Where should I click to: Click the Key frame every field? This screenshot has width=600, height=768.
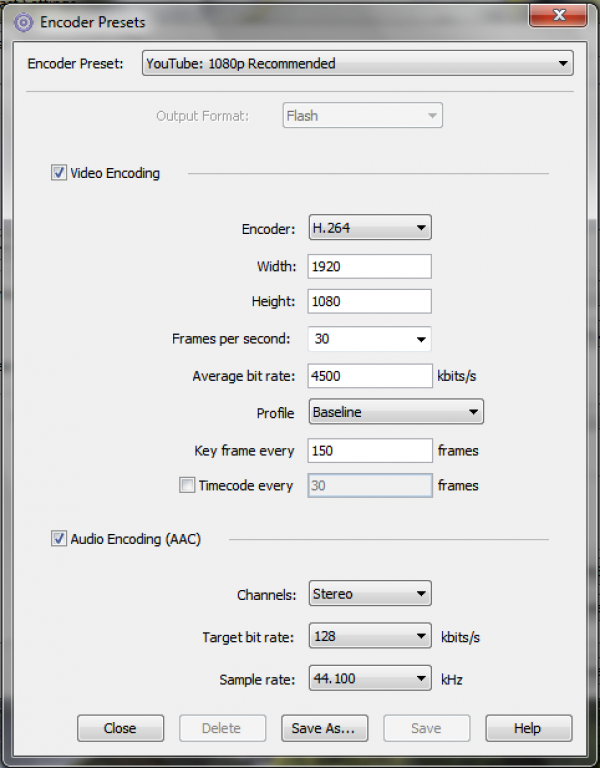[x=370, y=450]
